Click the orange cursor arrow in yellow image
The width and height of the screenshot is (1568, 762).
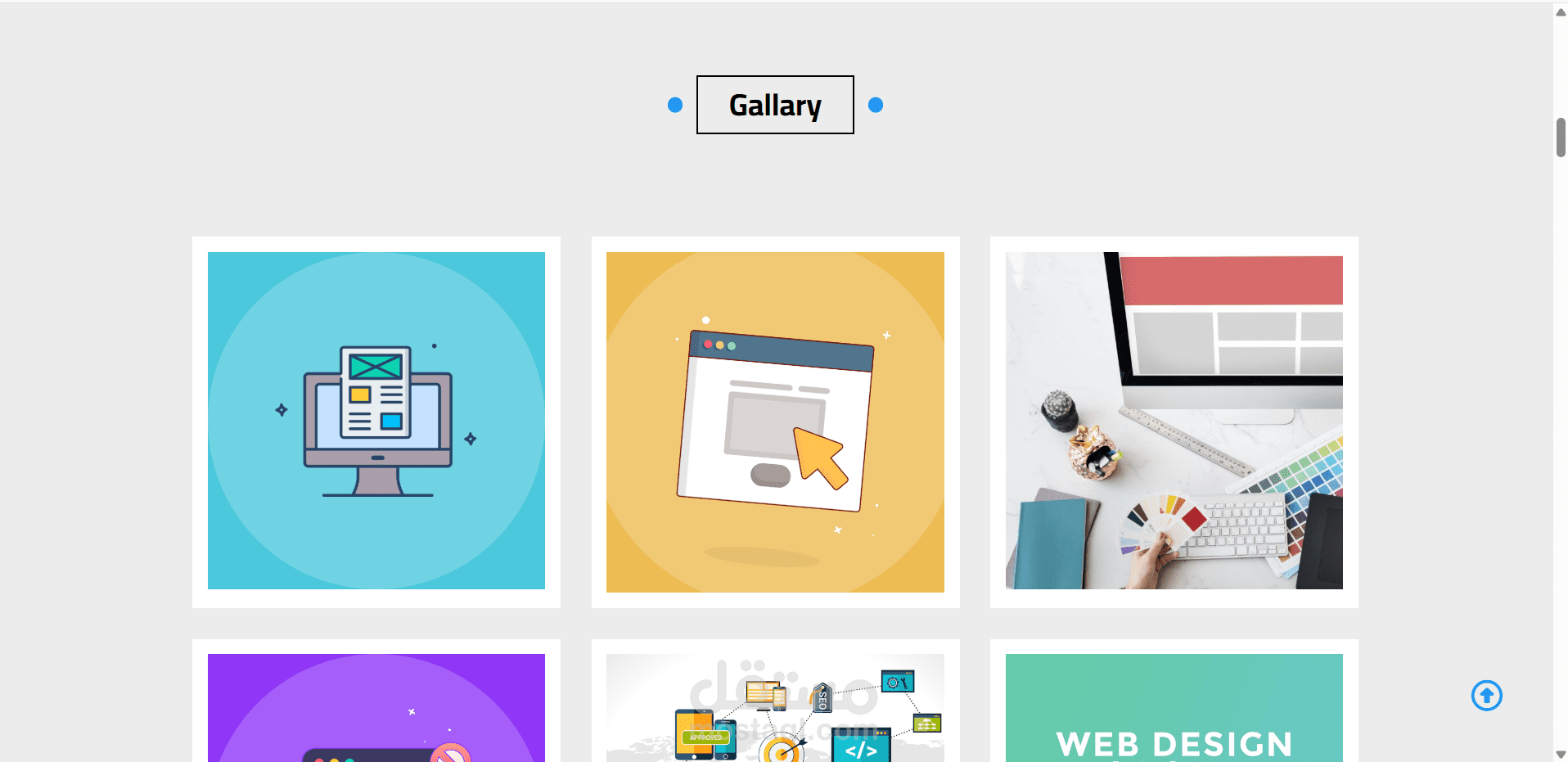pyautogui.click(x=821, y=458)
